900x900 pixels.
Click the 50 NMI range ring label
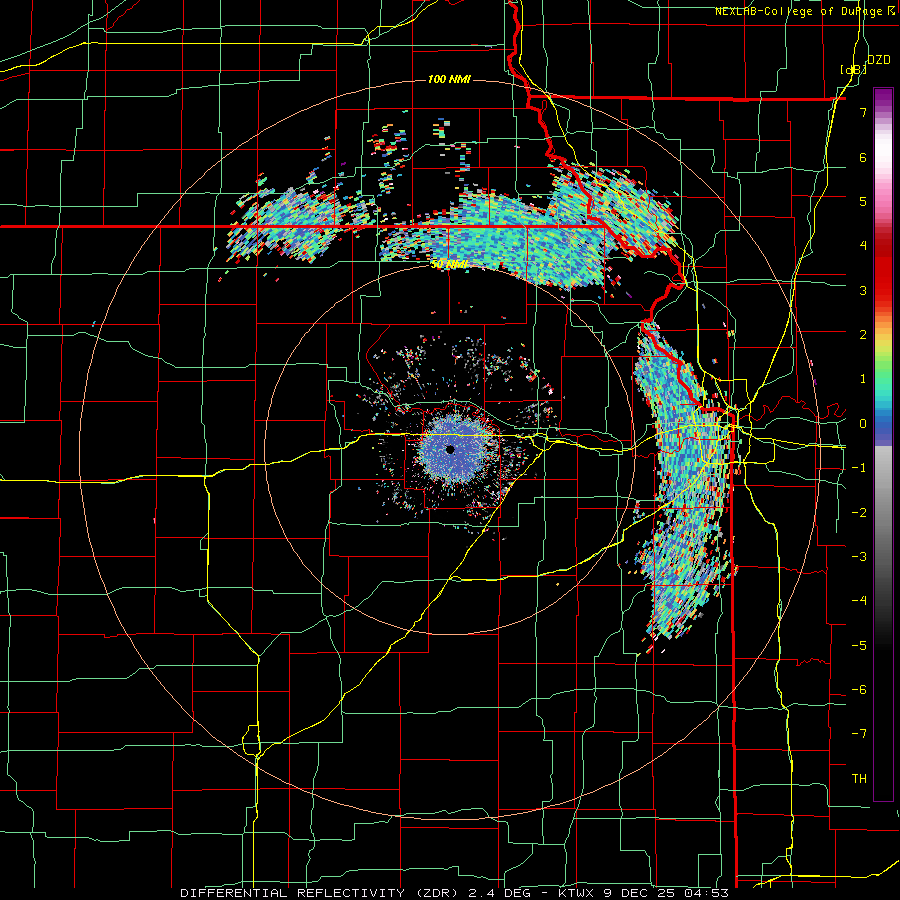pos(449,265)
